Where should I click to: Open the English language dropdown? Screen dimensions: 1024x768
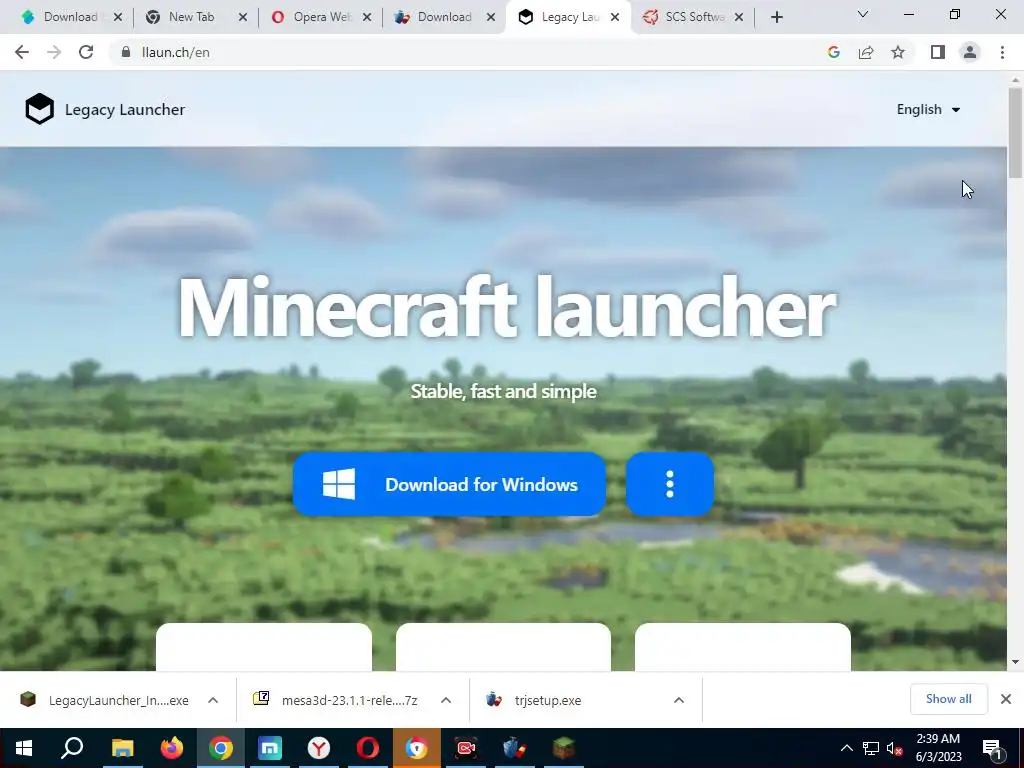pos(928,110)
